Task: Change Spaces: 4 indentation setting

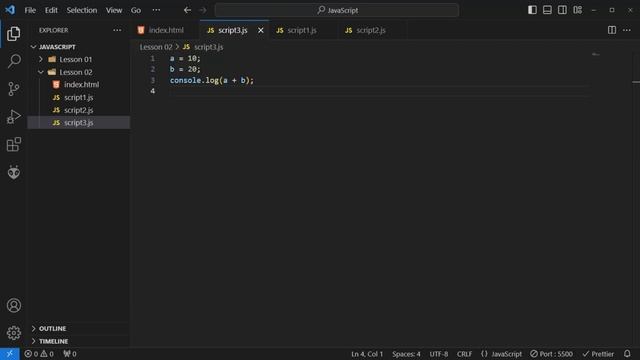Action: [406, 354]
